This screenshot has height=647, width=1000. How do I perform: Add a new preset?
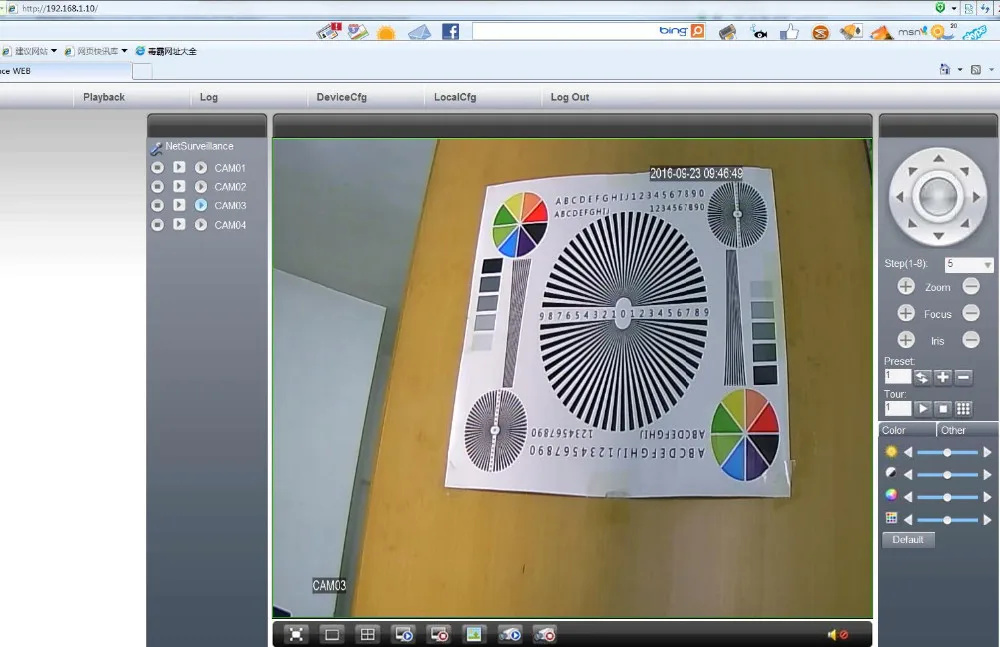(x=943, y=377)
